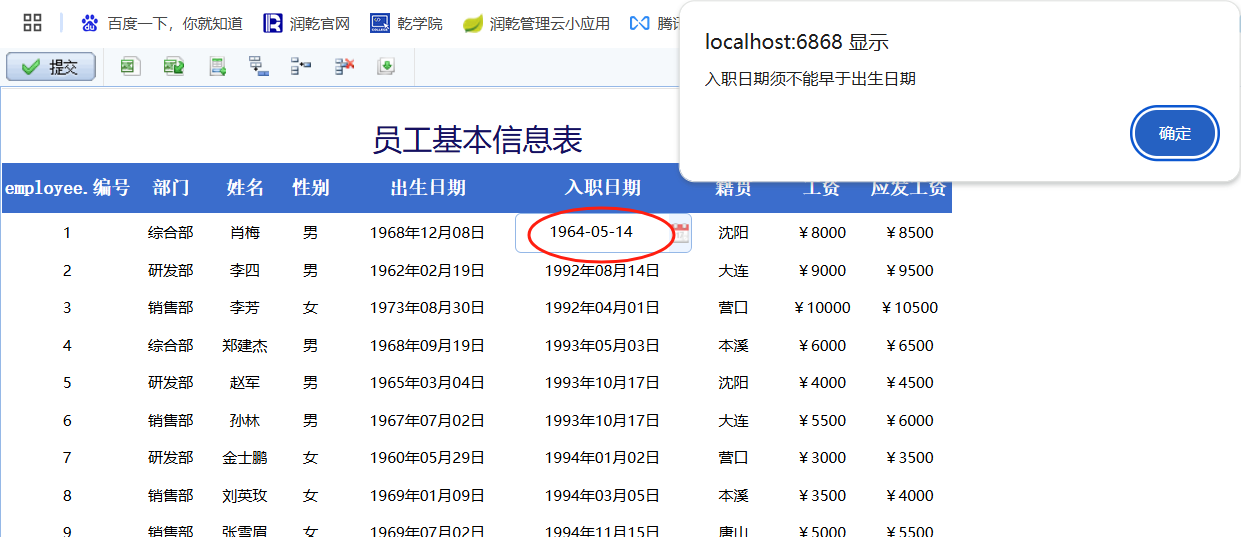Open the 润乾官网 bookmark
Image resolution: width=1241 pixels, height=537 pixels.
pos(307,23)
